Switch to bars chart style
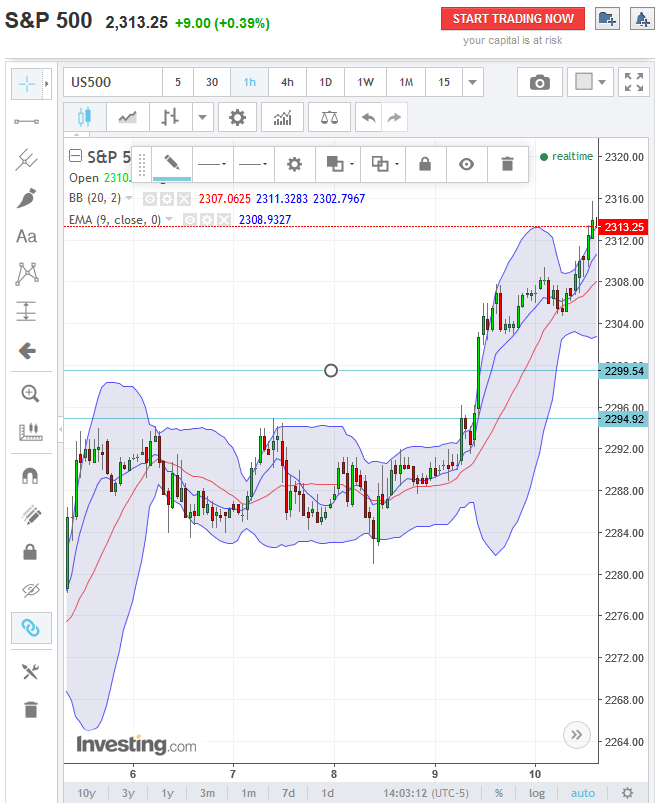 170,117
